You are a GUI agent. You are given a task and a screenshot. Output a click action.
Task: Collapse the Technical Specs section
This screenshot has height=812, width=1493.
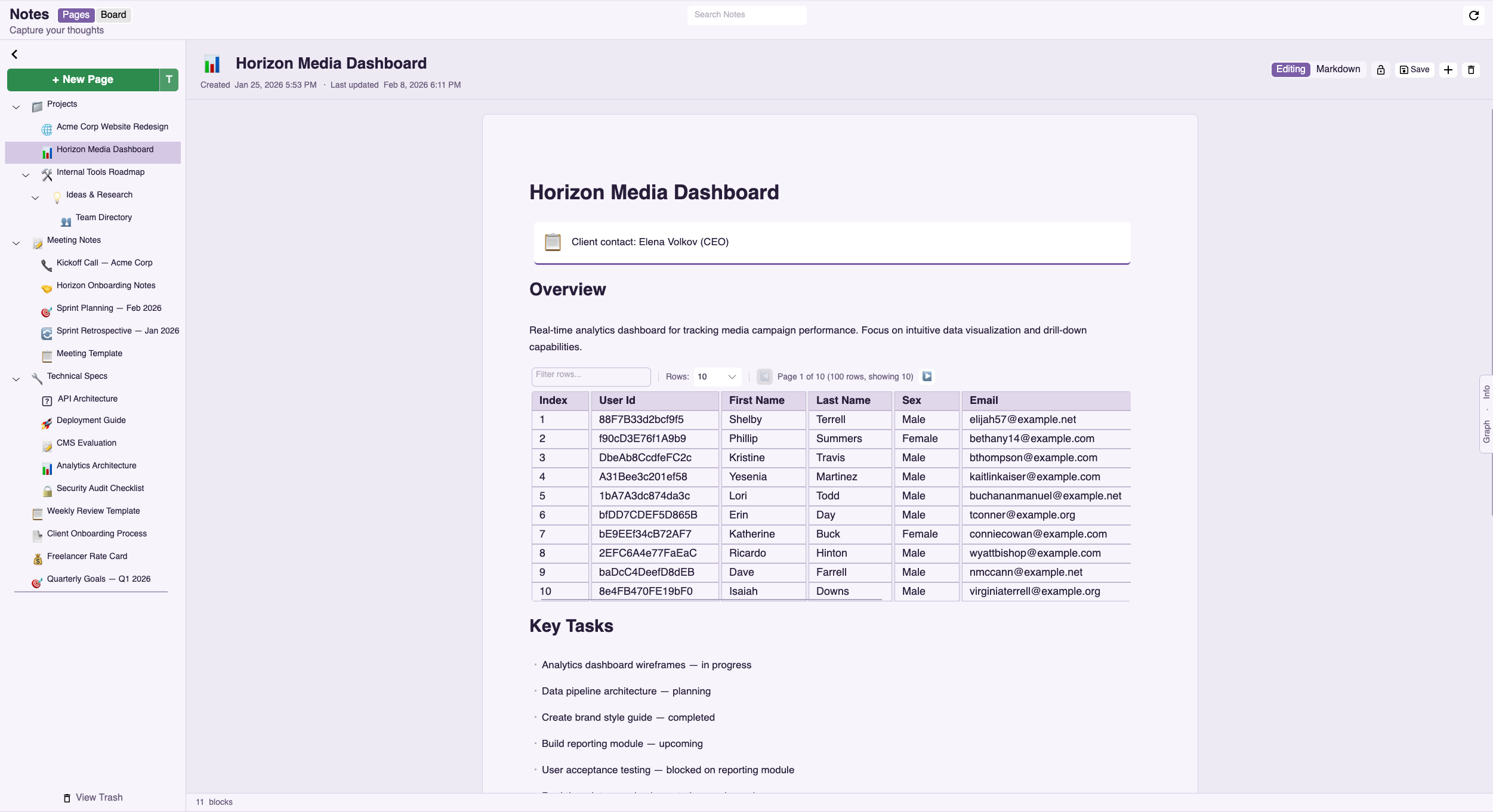pos(16,379)
